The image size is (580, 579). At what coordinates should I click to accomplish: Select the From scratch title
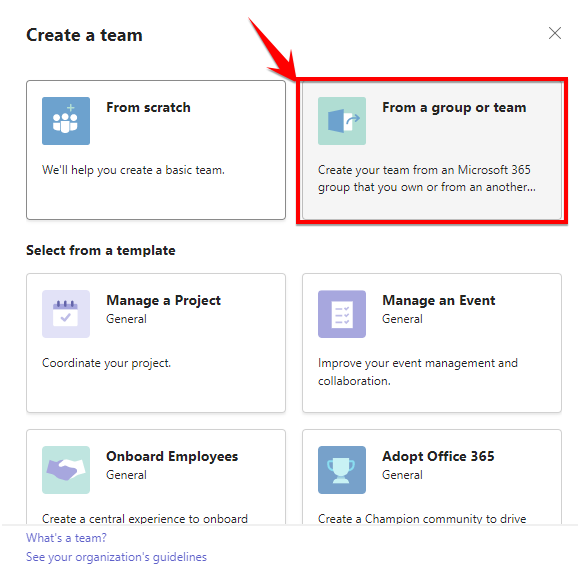(148, 107)
